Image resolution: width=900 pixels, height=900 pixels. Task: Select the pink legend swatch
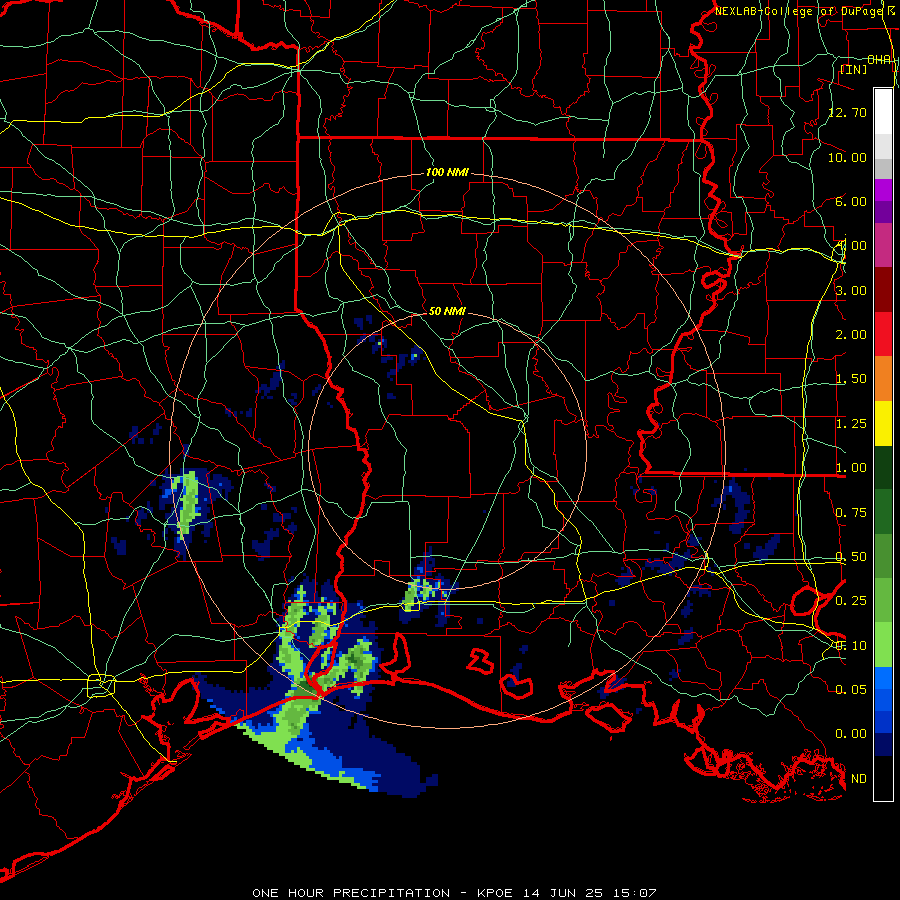click(x=883, y=246)
